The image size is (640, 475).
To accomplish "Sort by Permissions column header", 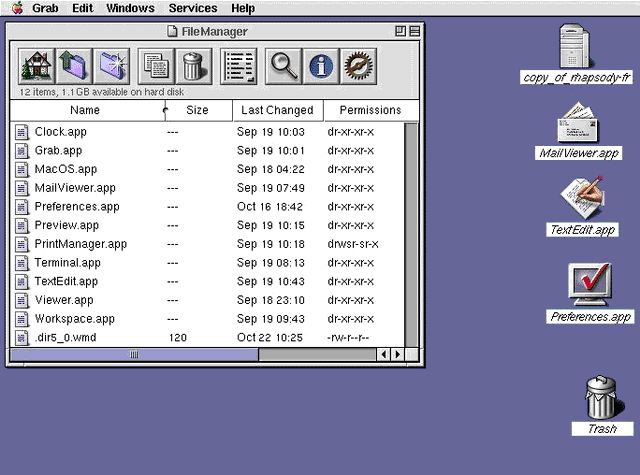I will (x=371, y=110).
